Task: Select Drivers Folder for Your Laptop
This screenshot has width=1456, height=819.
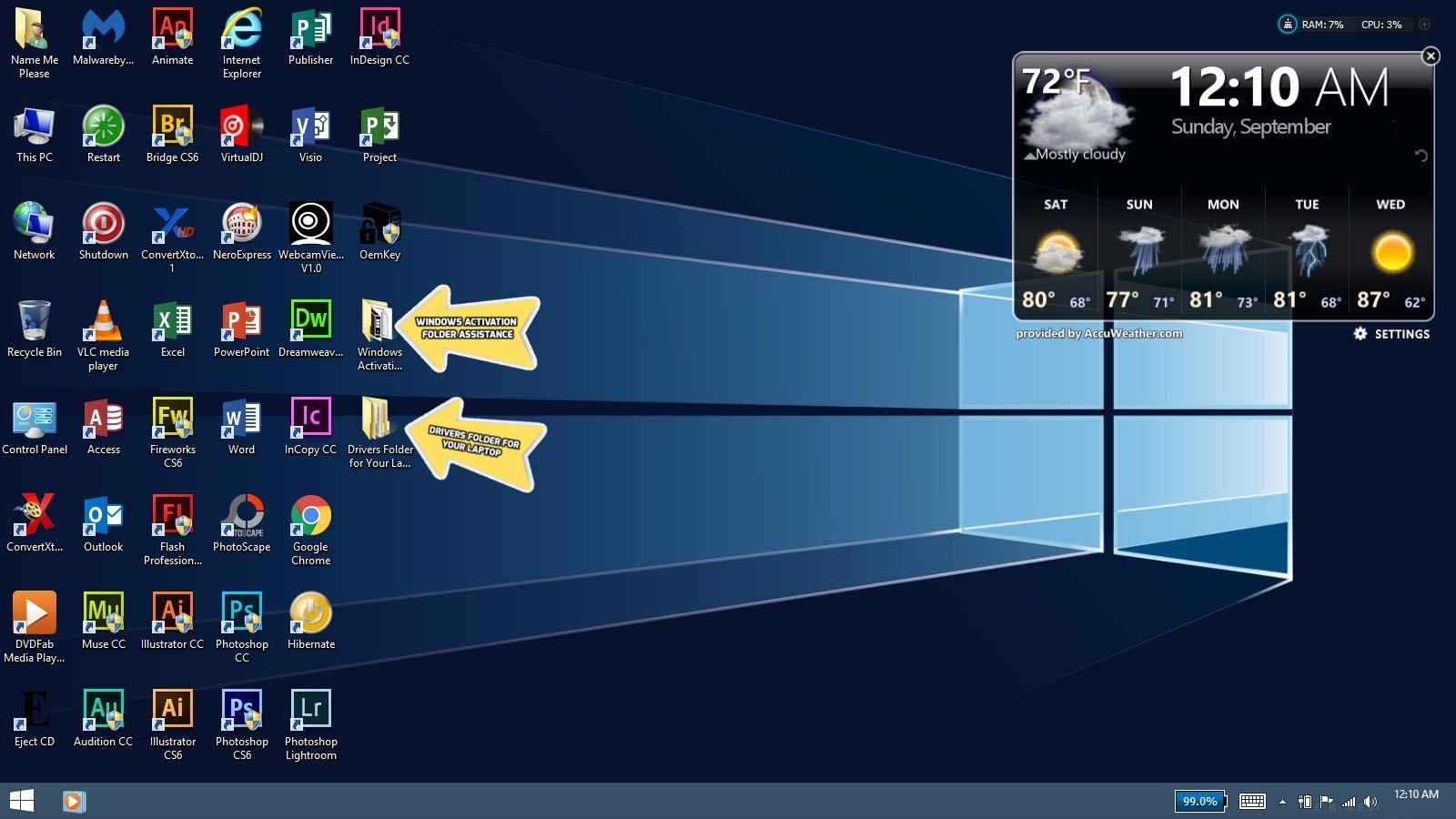Action: (379, 433)
